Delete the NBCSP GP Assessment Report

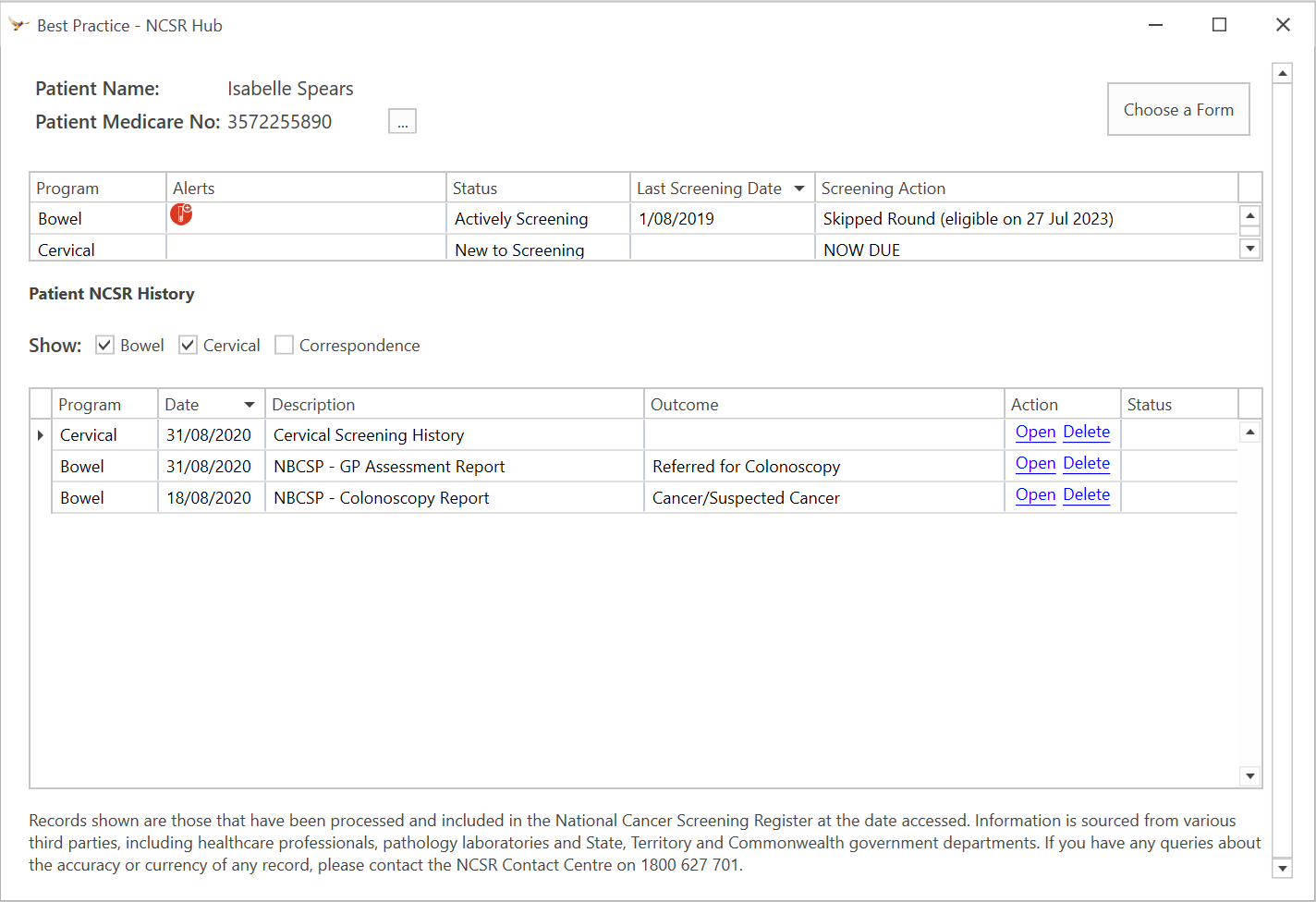click(1086, 463)
